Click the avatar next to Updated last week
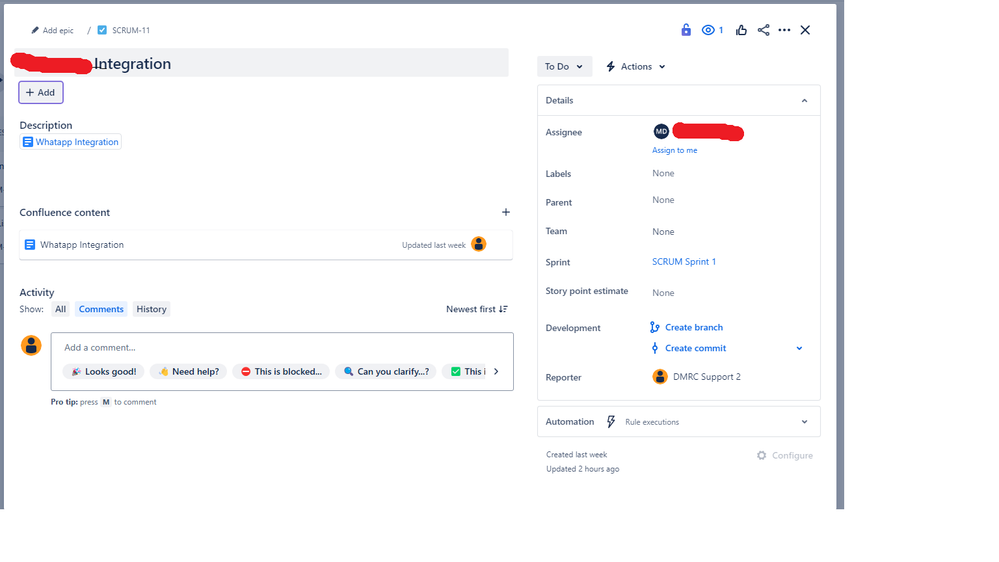The height and width of the screenshot is (562, 999). coord(478,244)
